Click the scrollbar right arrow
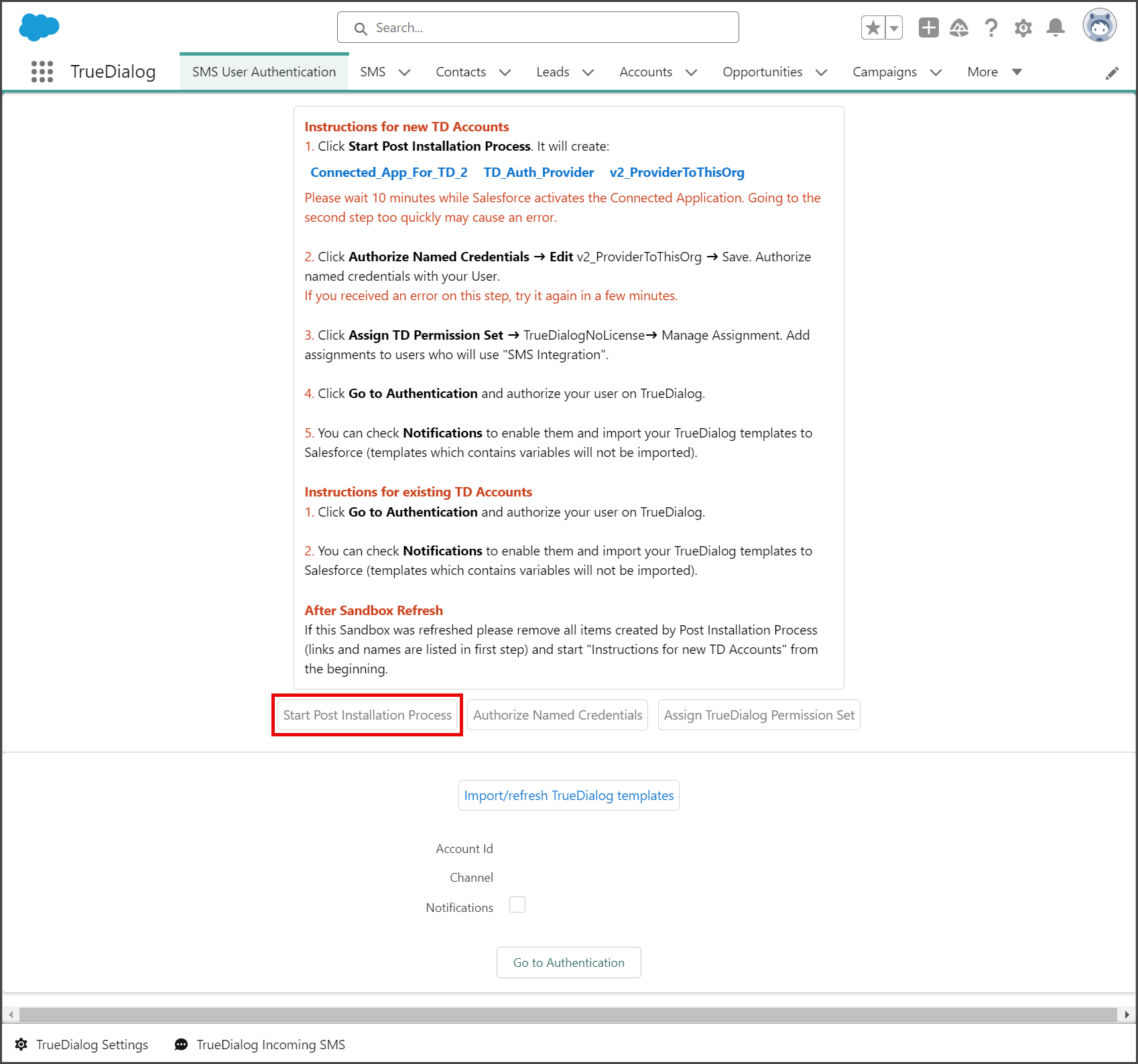The image size is (1138, 1064). click(1127, 1014)
